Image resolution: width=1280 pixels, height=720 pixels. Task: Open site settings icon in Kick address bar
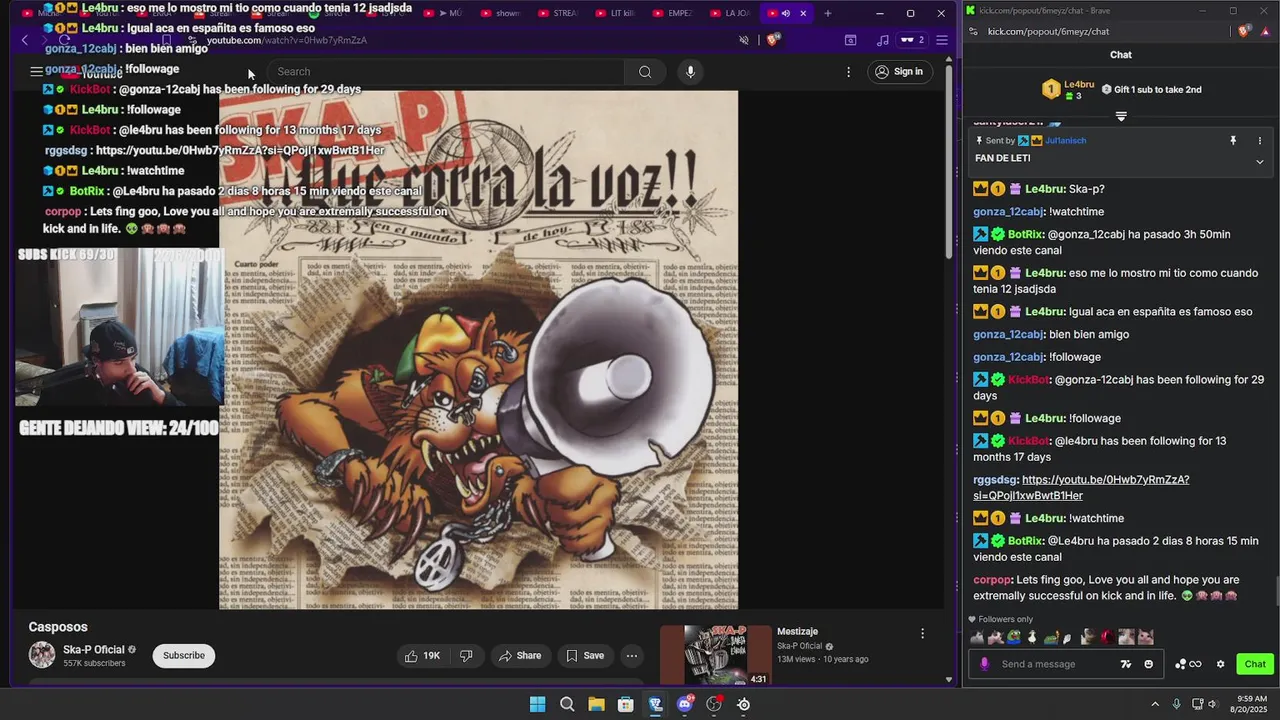pyautogui.click(x=973, y=31)
